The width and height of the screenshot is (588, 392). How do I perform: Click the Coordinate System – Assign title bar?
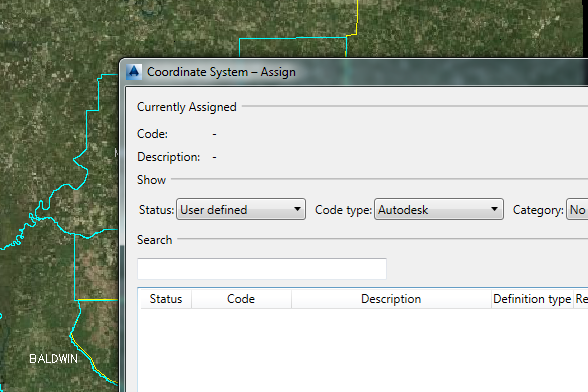coord(352,72)
